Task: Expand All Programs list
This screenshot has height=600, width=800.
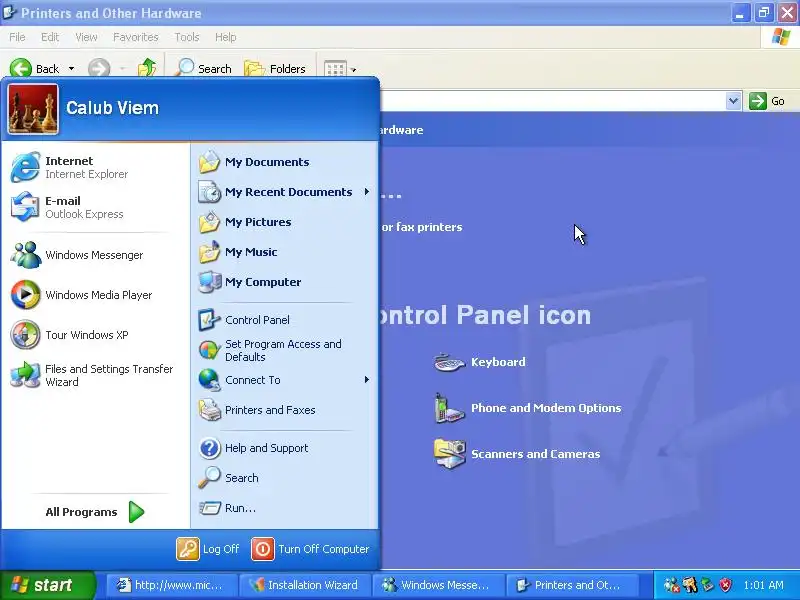Action: 95,512
